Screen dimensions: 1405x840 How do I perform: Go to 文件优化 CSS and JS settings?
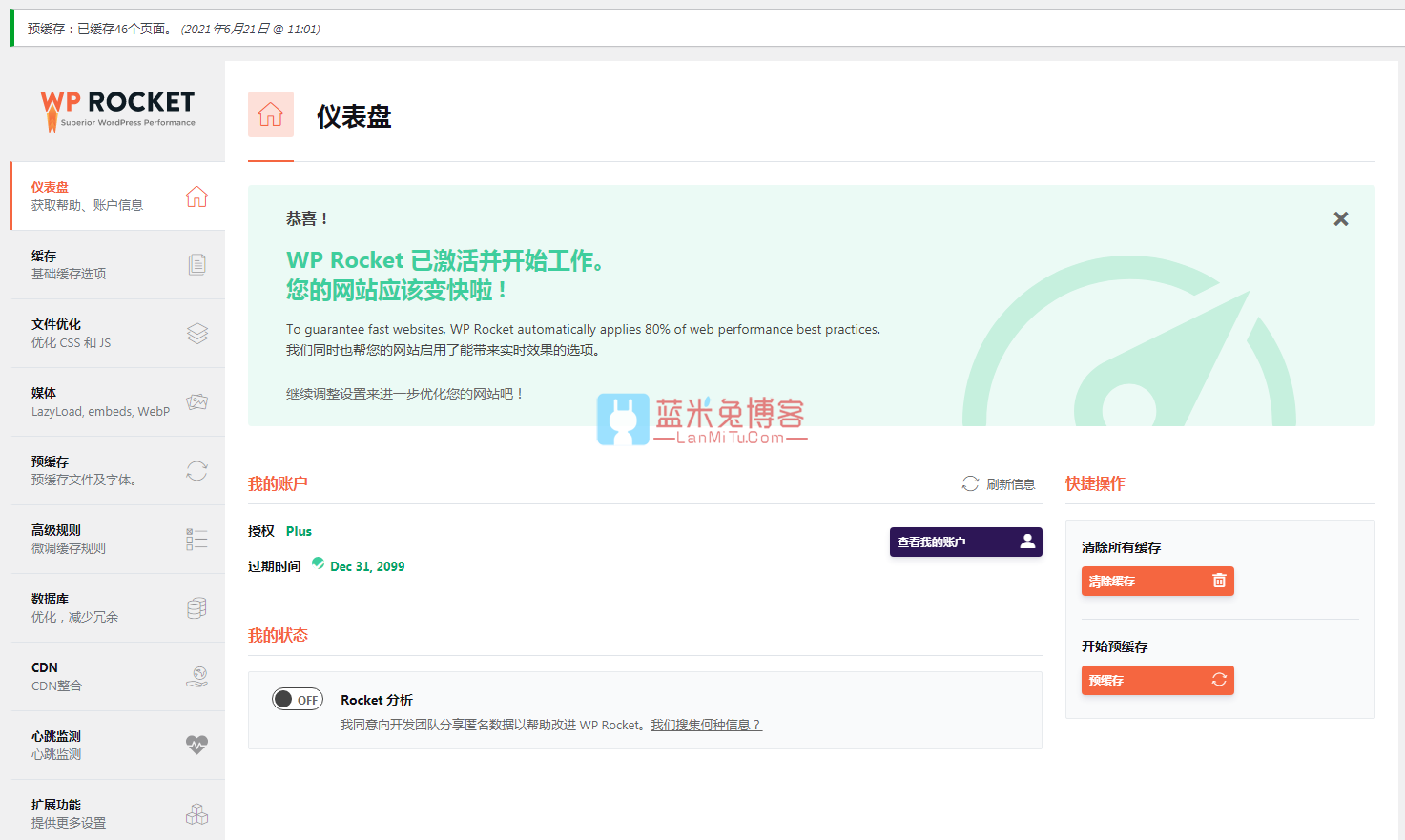click(118, 334)
